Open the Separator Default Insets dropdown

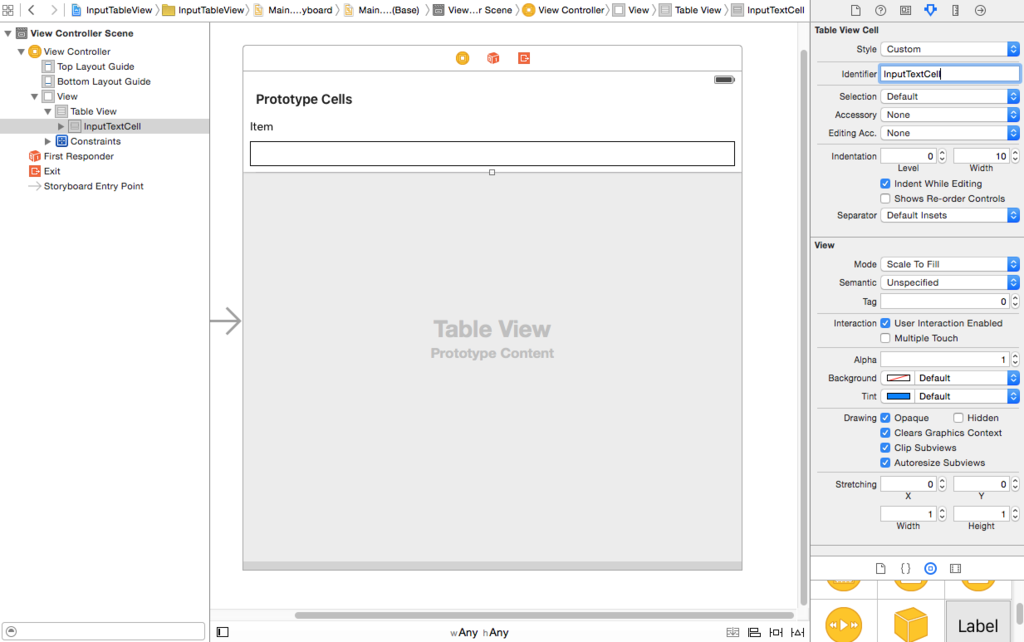click(x=950, y=215)
